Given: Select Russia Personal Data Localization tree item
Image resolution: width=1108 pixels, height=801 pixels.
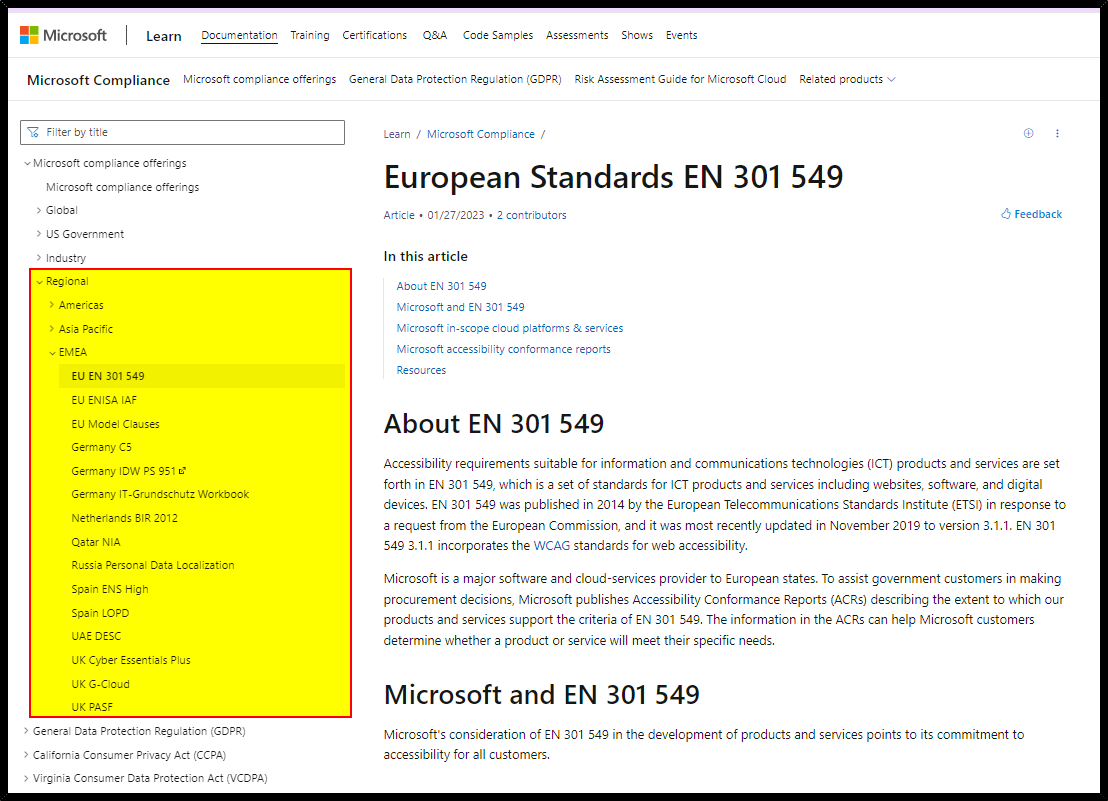Looking at the screenshot, I should tap(153, 565).
